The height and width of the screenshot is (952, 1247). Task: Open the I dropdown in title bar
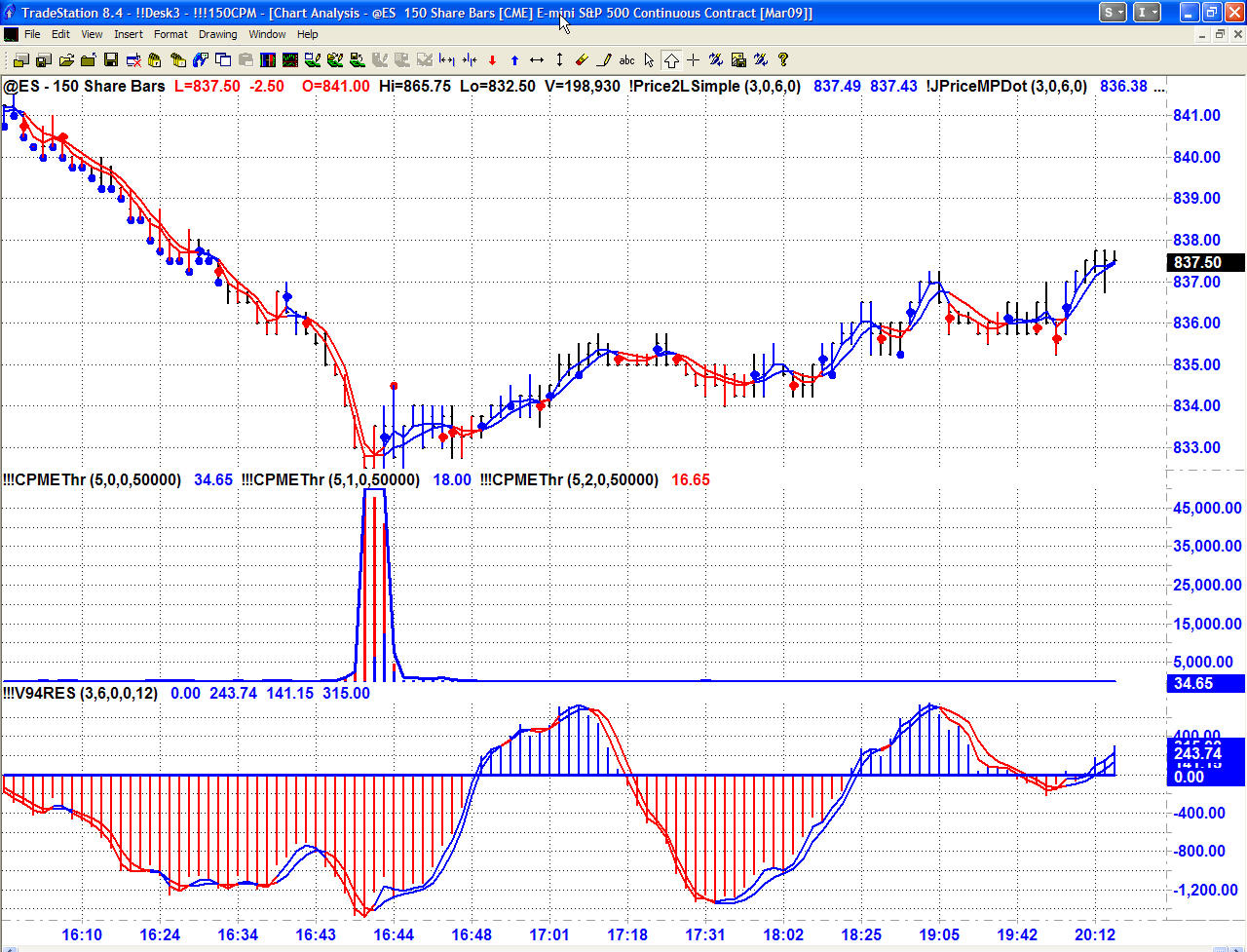1148,13
